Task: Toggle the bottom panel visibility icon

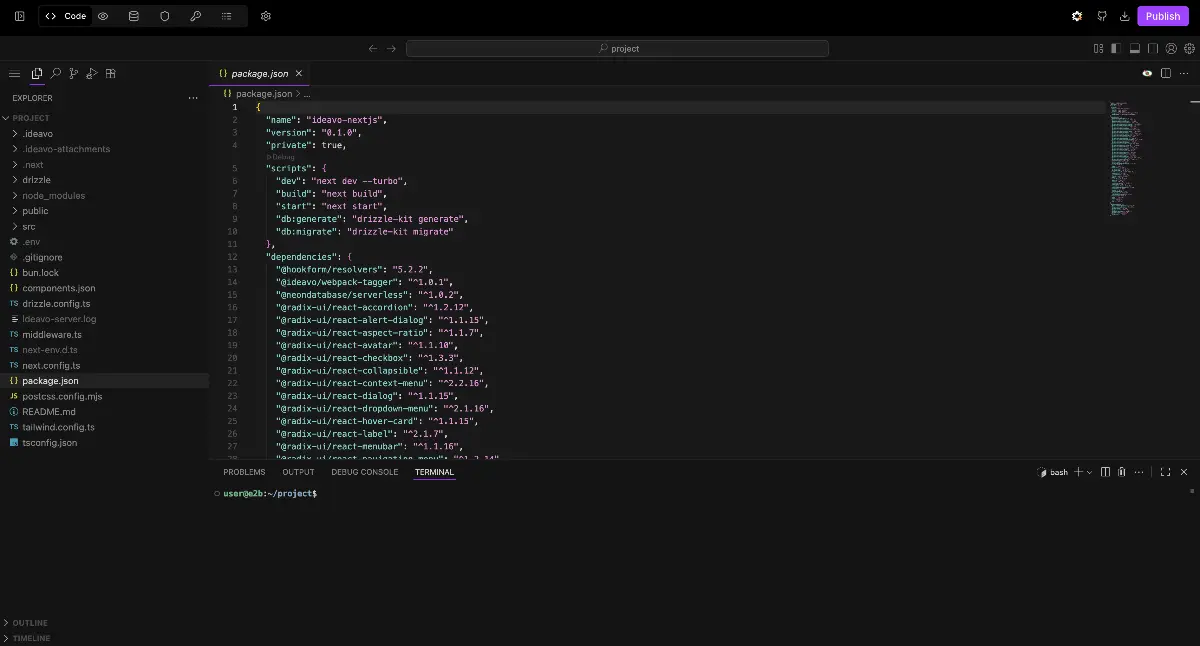Action: (x=1134, y=47)
